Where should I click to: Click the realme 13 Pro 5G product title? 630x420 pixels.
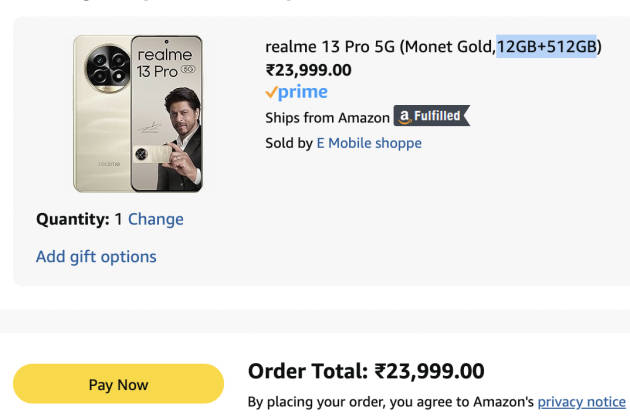(380, 46)
